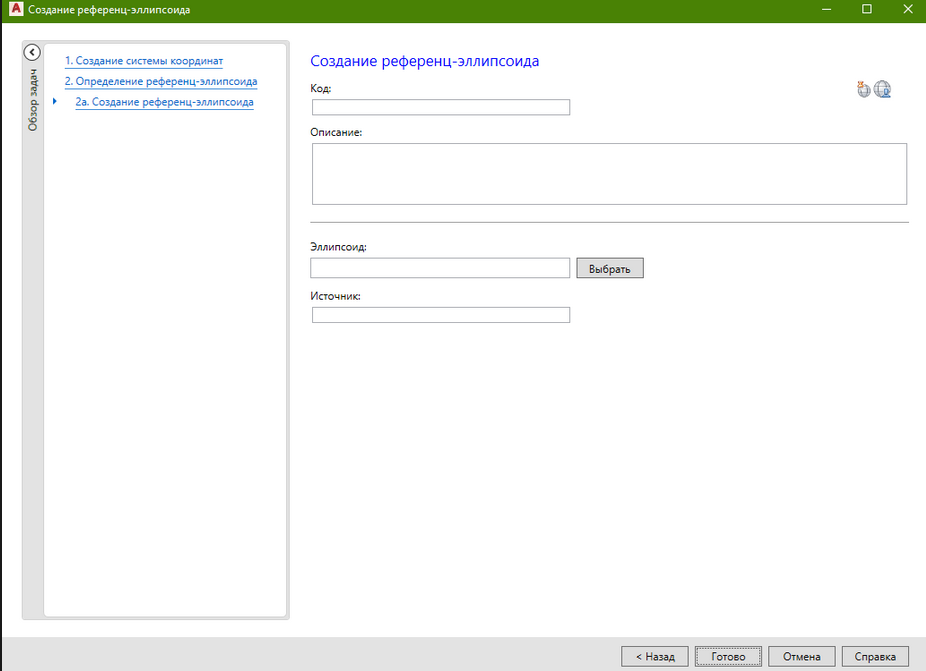This screenshot has width=926, height=671.
Task: Click the Обзор задач vertical label
Action: 32,100
